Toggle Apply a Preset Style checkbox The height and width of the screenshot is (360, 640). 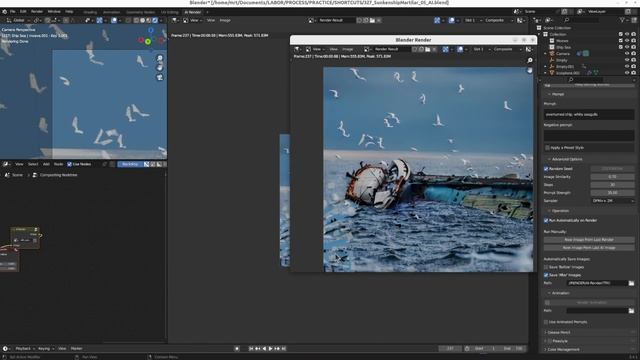[x=547, y=147]
